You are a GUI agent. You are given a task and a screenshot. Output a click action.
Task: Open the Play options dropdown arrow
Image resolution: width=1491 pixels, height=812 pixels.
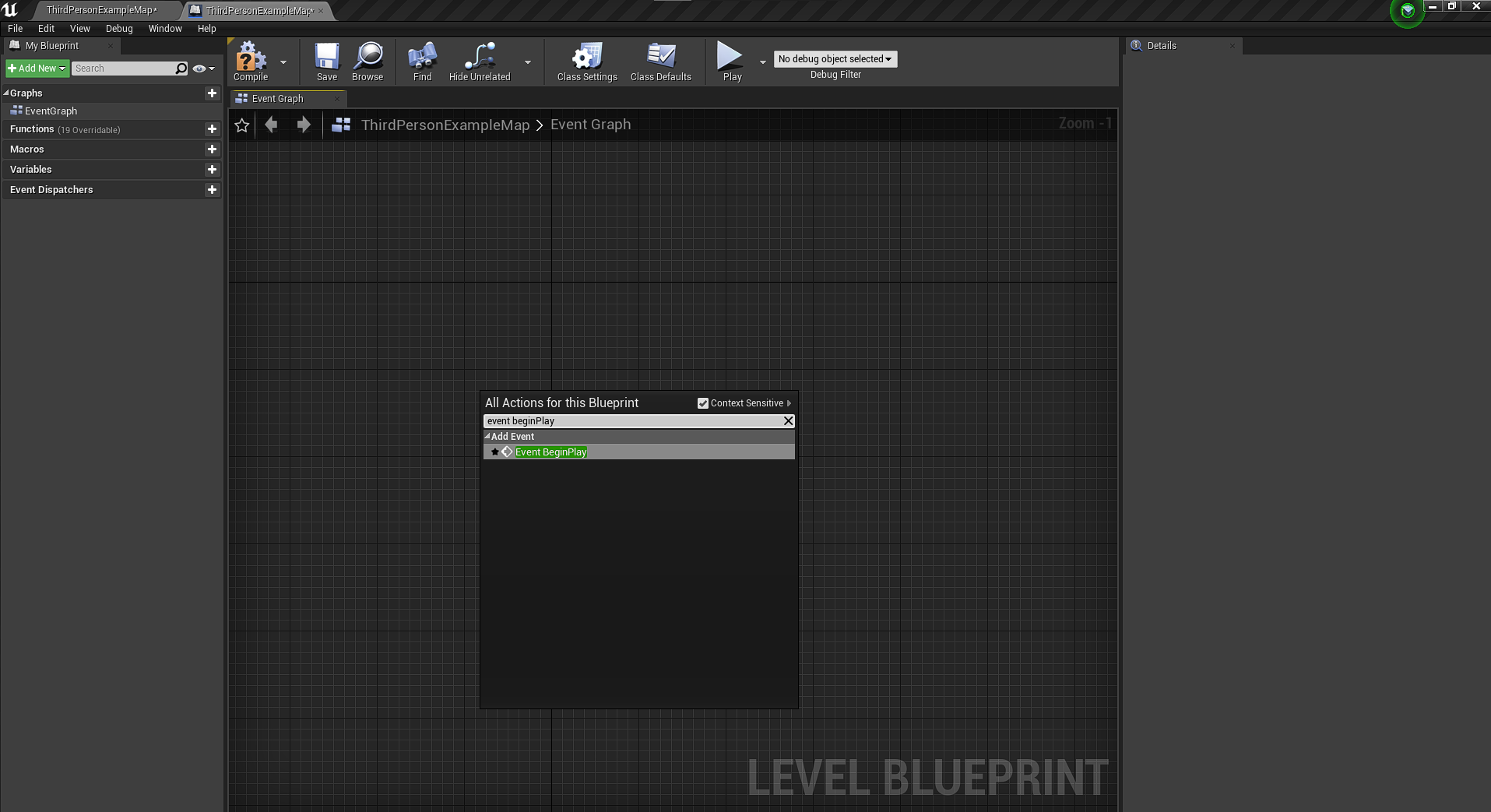coord(762,62)
